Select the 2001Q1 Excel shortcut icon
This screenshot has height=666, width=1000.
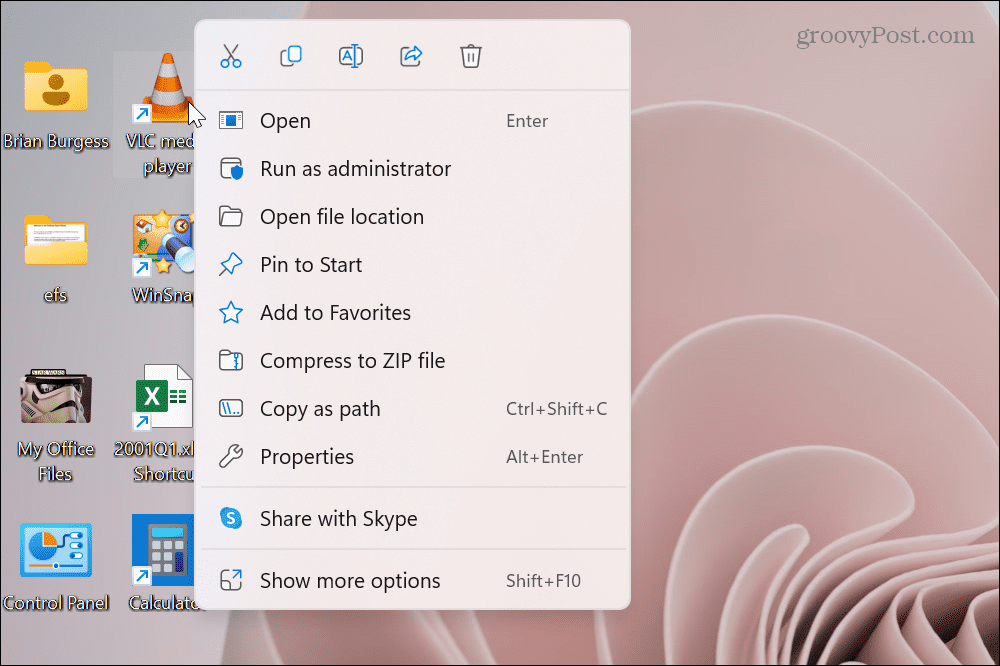[x=163, y=397]
